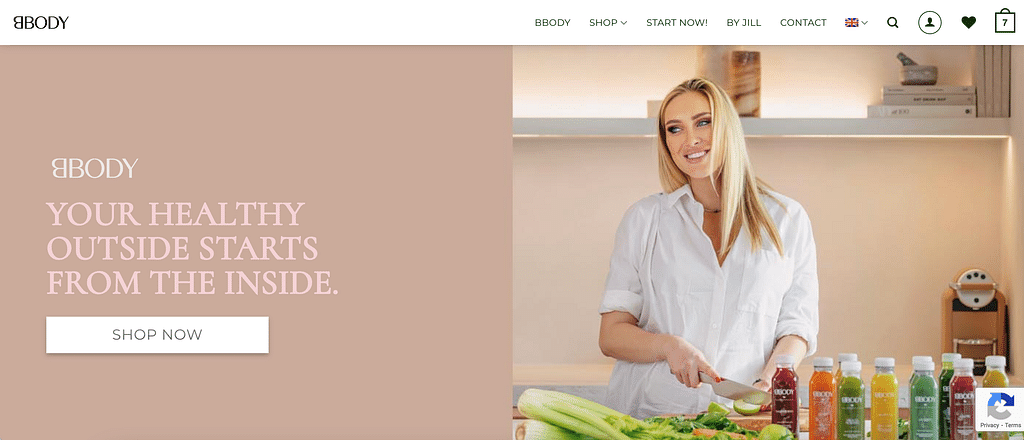
Task: Select the SHOP menu label
Action: tap(603, 23)
